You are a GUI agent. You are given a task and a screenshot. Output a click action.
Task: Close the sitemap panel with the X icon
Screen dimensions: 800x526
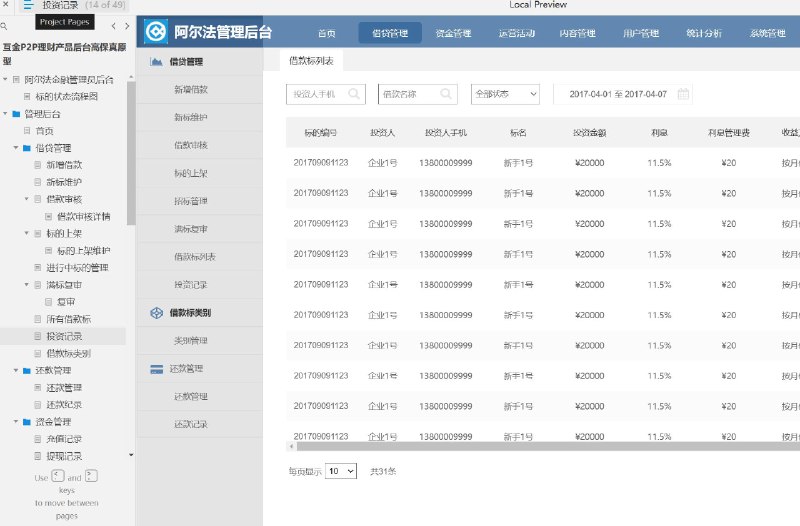[6, 4]
